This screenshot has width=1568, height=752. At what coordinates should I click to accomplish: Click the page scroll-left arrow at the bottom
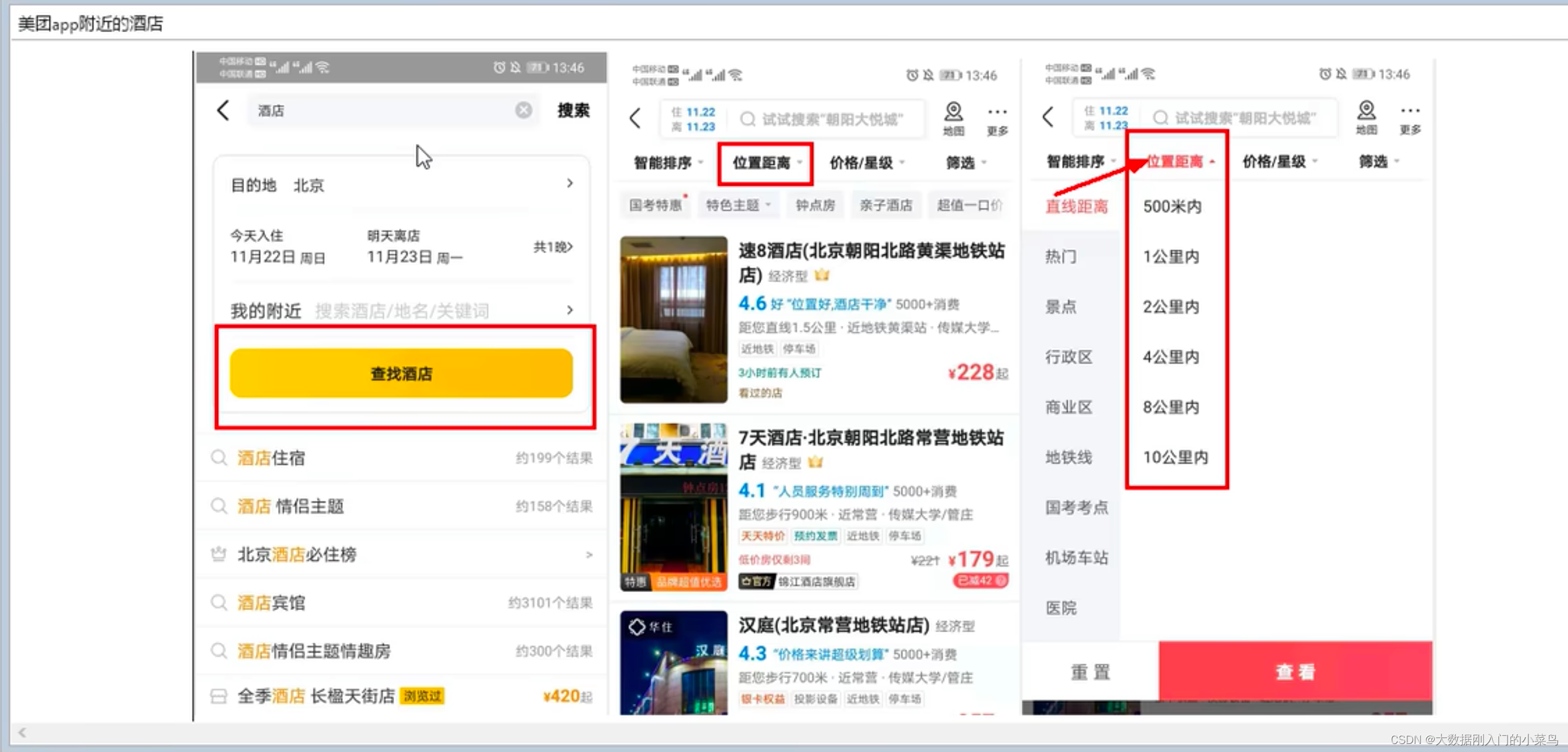(x=22, y=732)
